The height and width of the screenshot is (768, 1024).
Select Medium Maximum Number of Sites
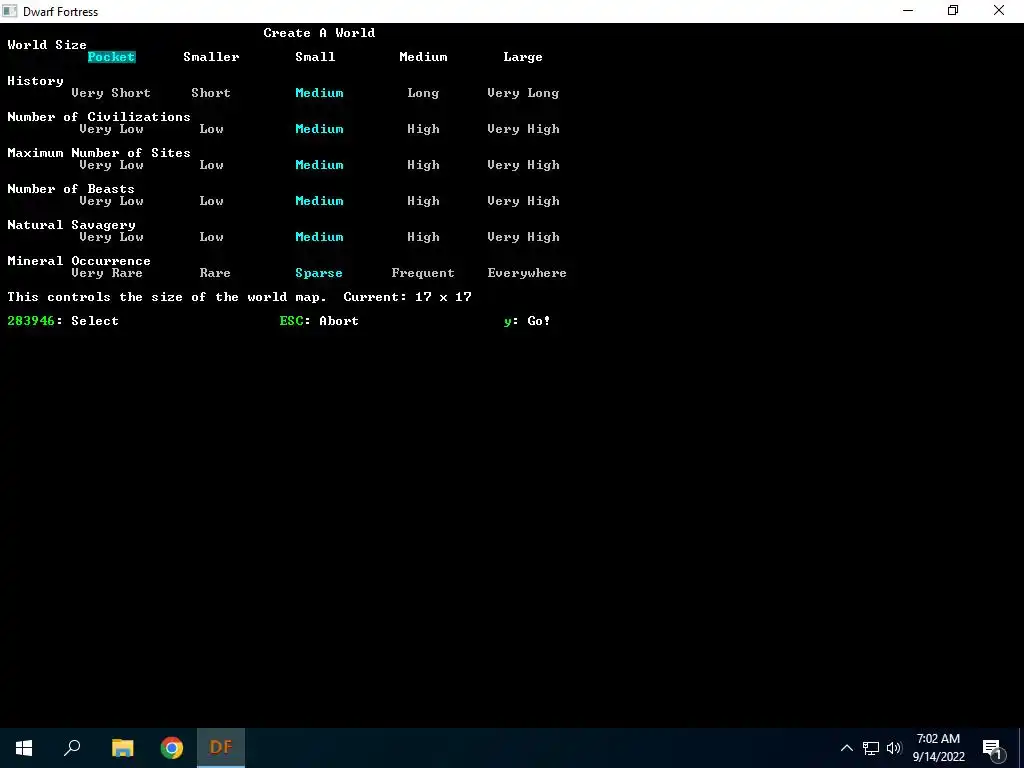tap(319, 165)
